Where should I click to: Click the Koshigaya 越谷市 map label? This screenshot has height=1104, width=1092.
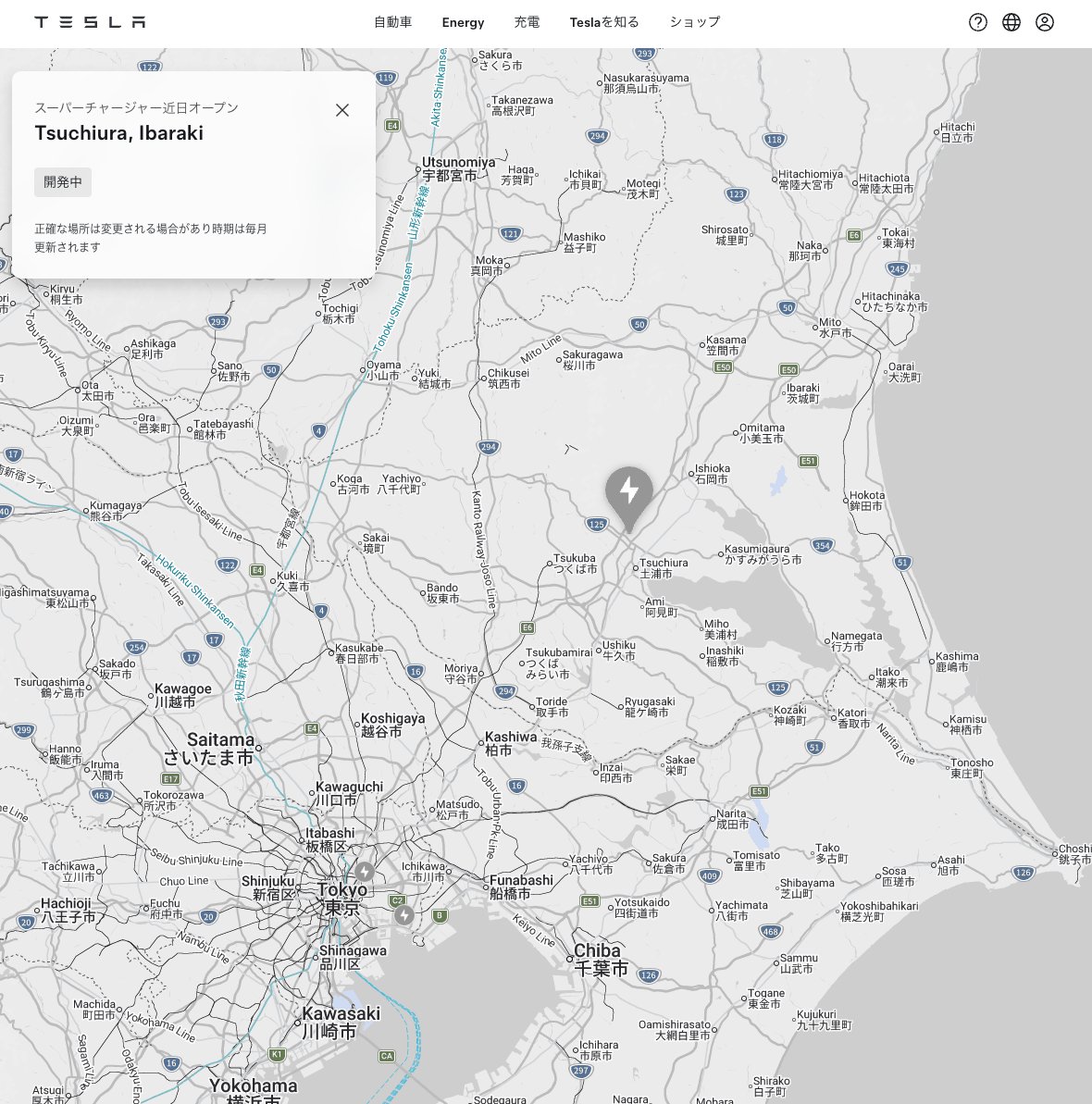pyautogui.click(x=393, y=726)
